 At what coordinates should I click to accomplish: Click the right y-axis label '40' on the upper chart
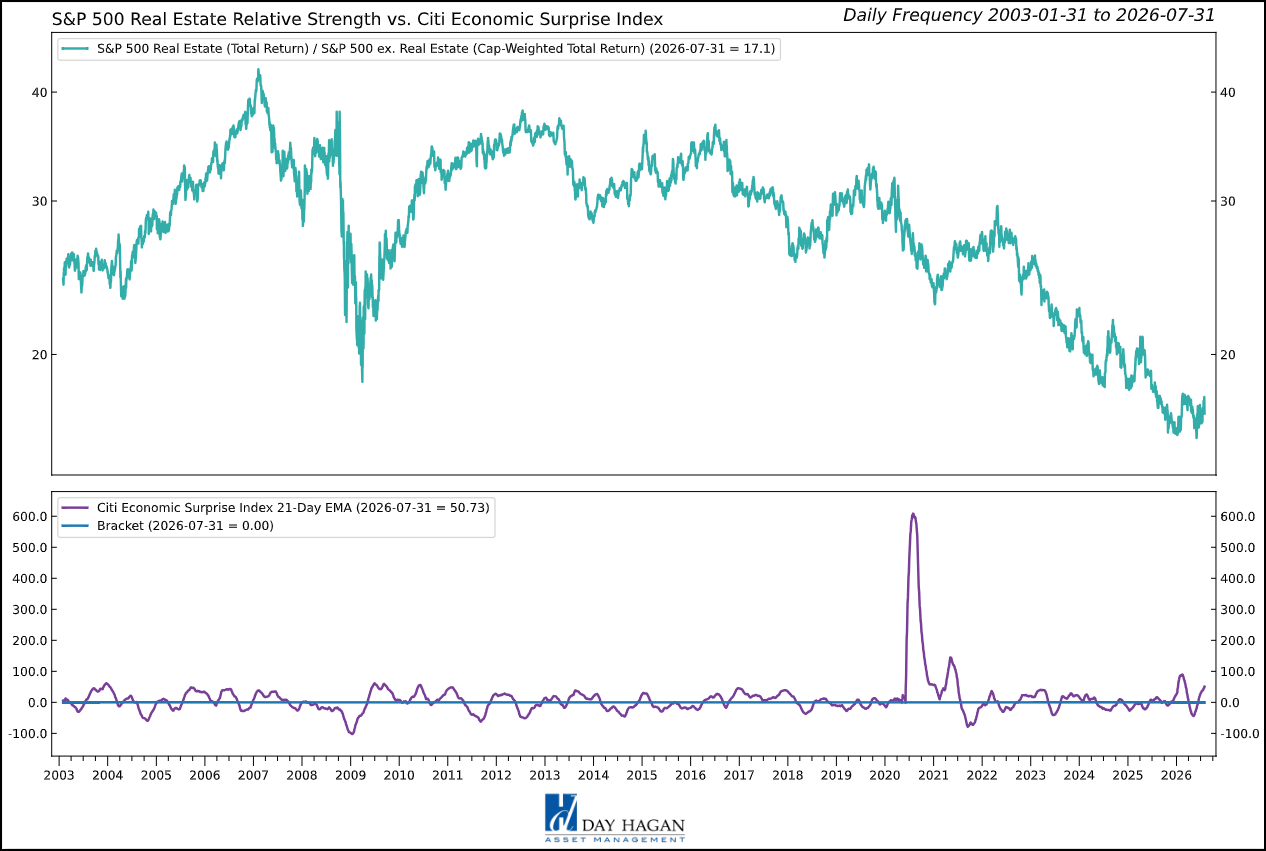click(x=1229, y=92)
